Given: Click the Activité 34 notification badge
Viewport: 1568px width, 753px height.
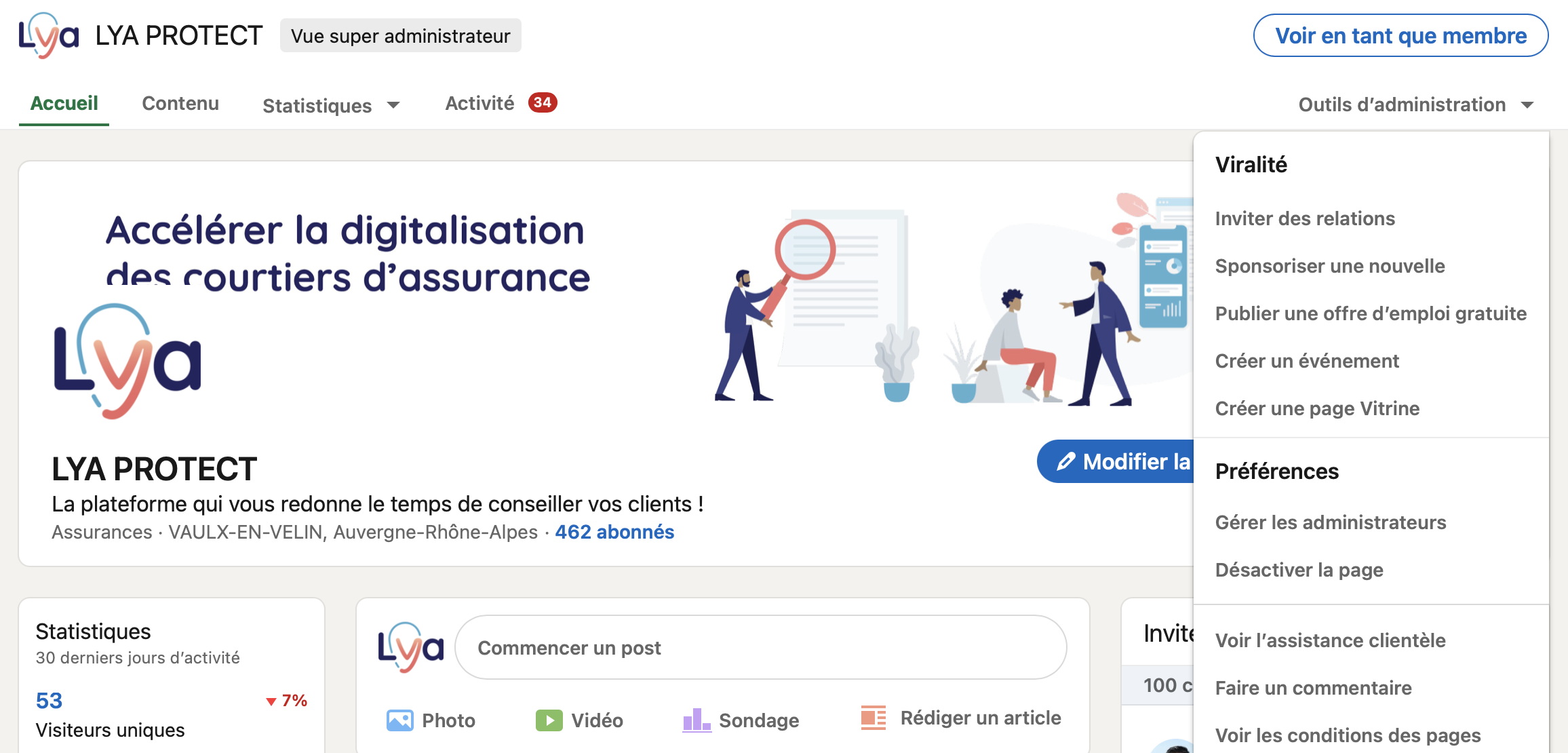Looking at the screenshot, I should click(x=543, y=102).
